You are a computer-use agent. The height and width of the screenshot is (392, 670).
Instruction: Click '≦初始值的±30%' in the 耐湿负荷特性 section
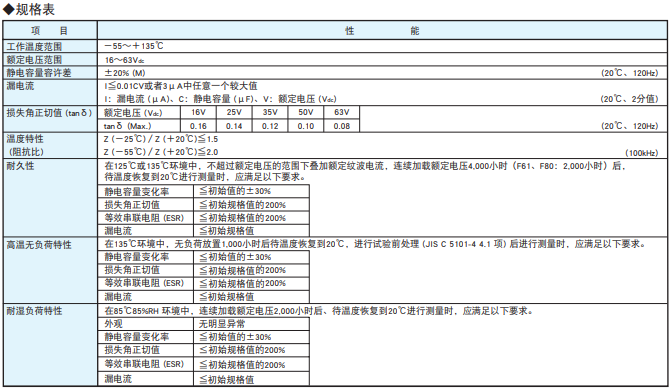(235, 337)
